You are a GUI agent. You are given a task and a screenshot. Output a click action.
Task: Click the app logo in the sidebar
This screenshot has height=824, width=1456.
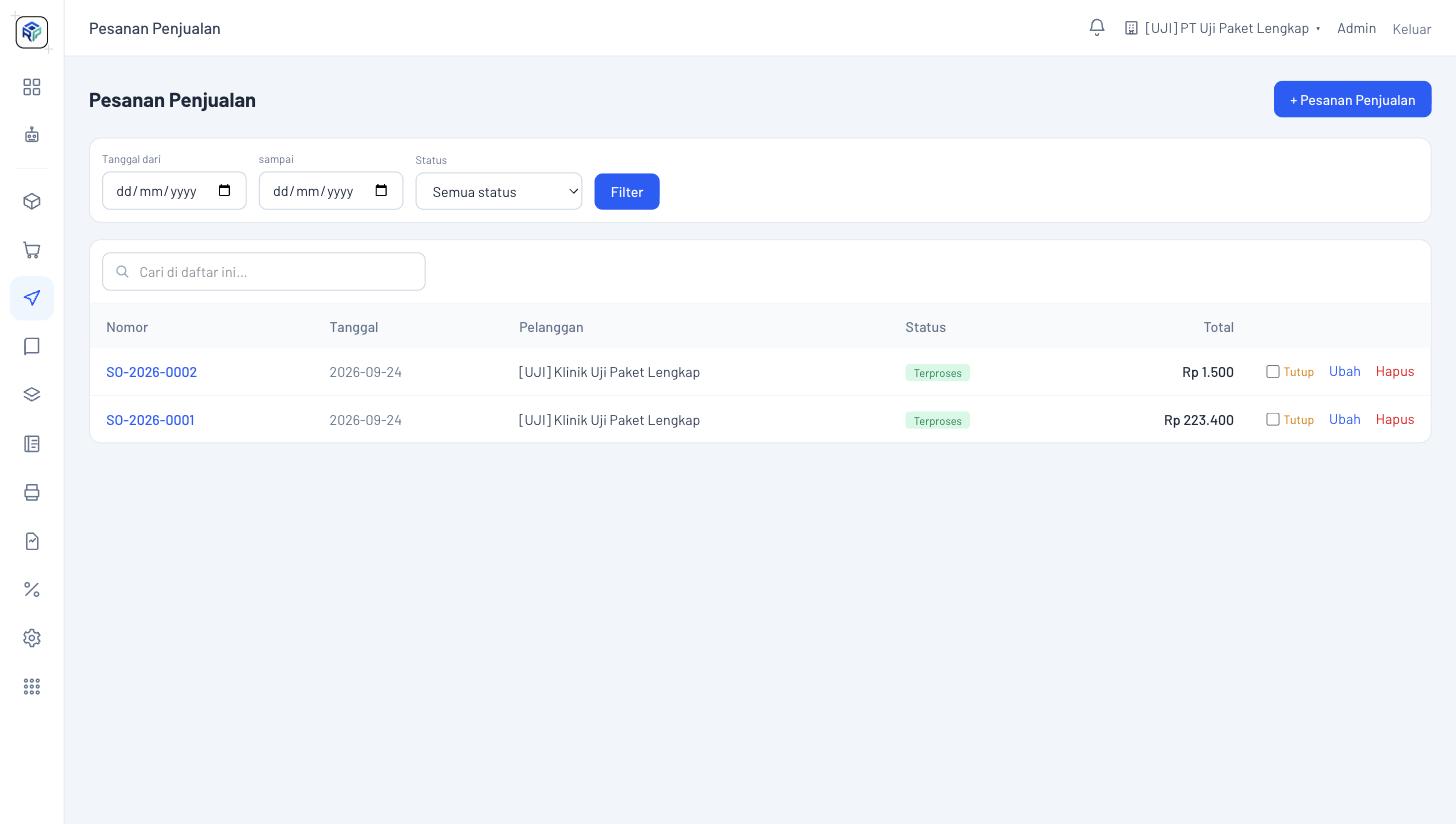(x=32, y=32)
